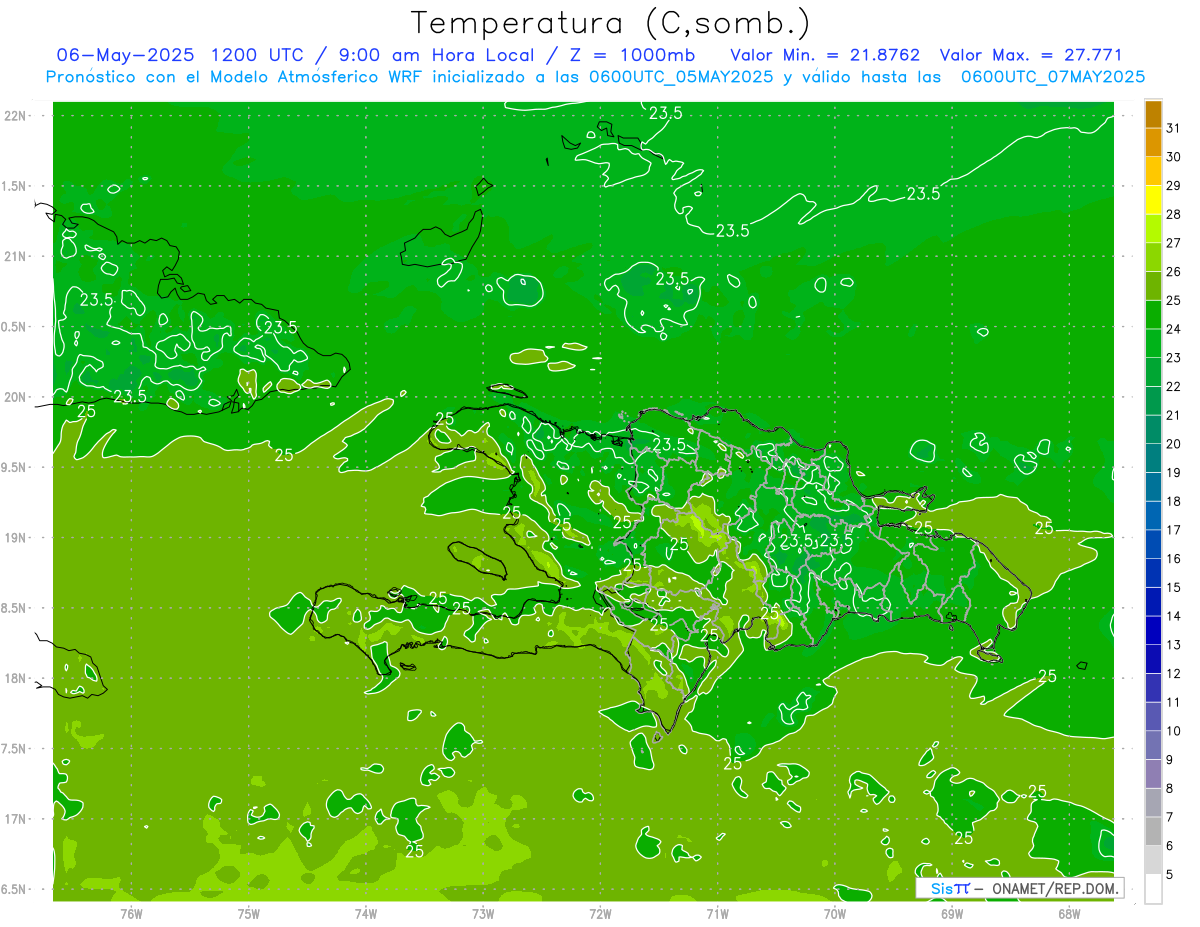Pick the orange swatch between 30 and 31
This screenshot has height=927, width=1200.
point(1154,143)
